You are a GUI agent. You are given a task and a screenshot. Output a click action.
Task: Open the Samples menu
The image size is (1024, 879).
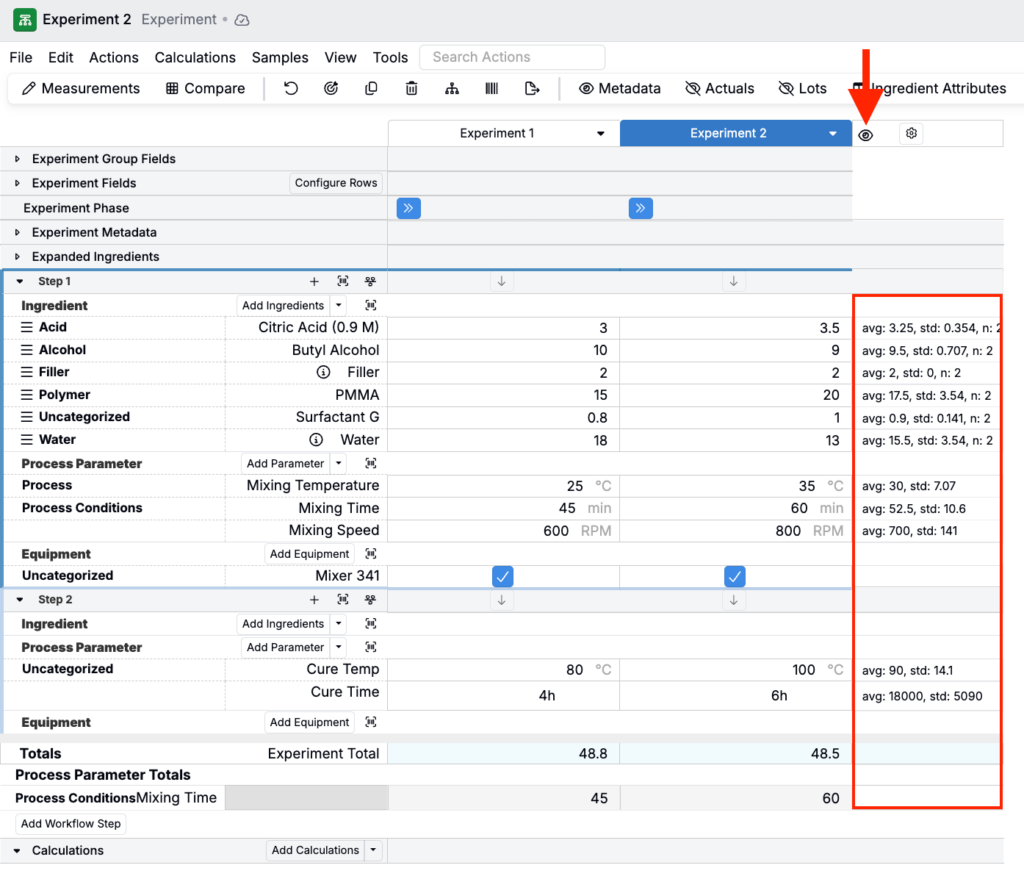[x=280, y=57]
